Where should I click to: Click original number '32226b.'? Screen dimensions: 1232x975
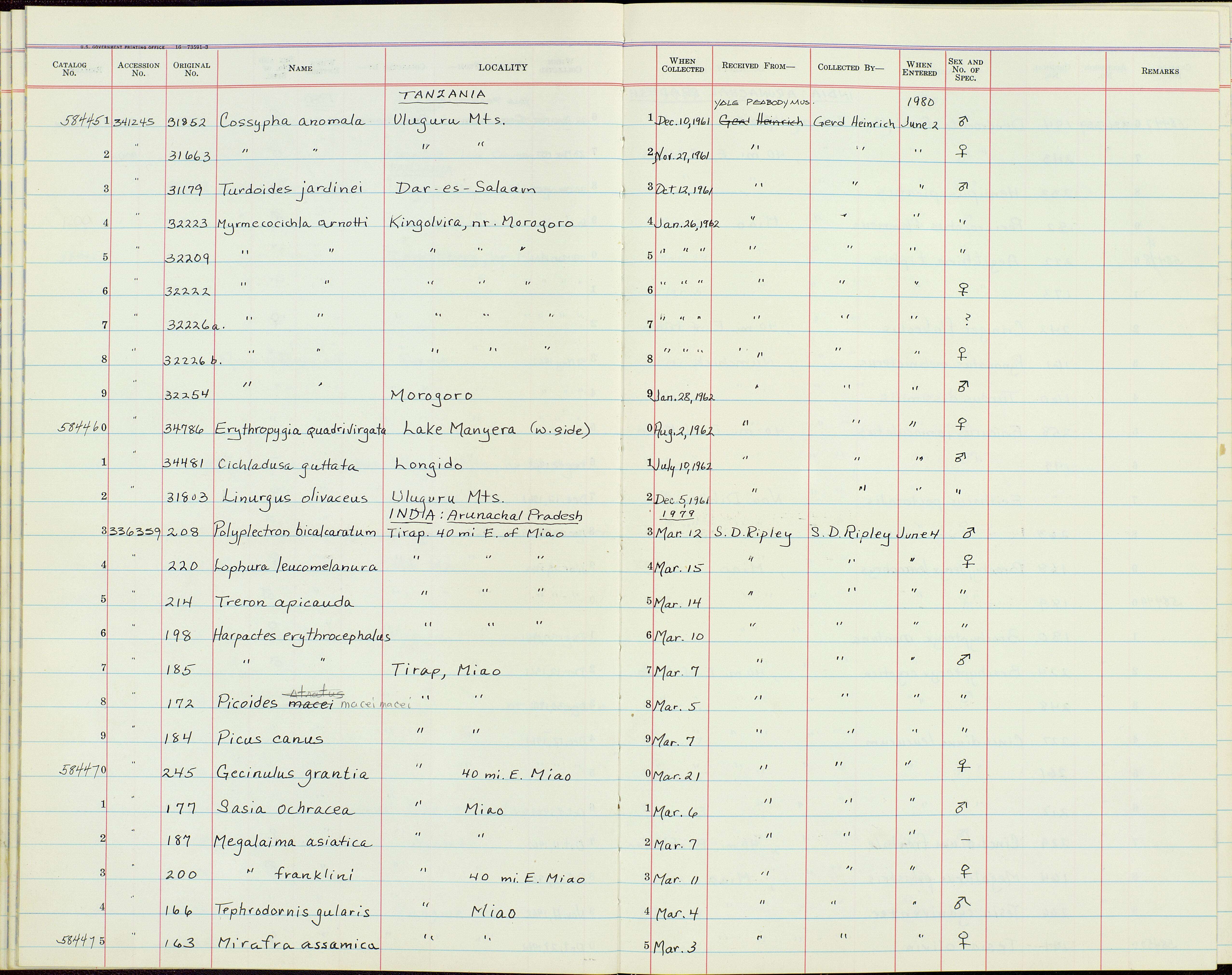click(x=192, y=361)
